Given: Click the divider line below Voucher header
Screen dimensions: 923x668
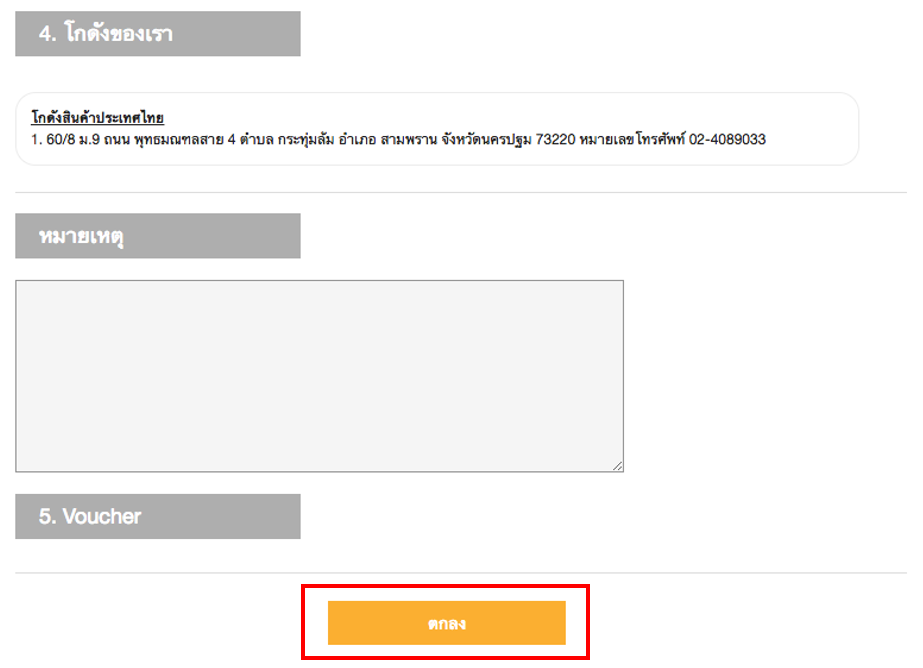Looking at the screenshot, I should [x=461, y=573].
